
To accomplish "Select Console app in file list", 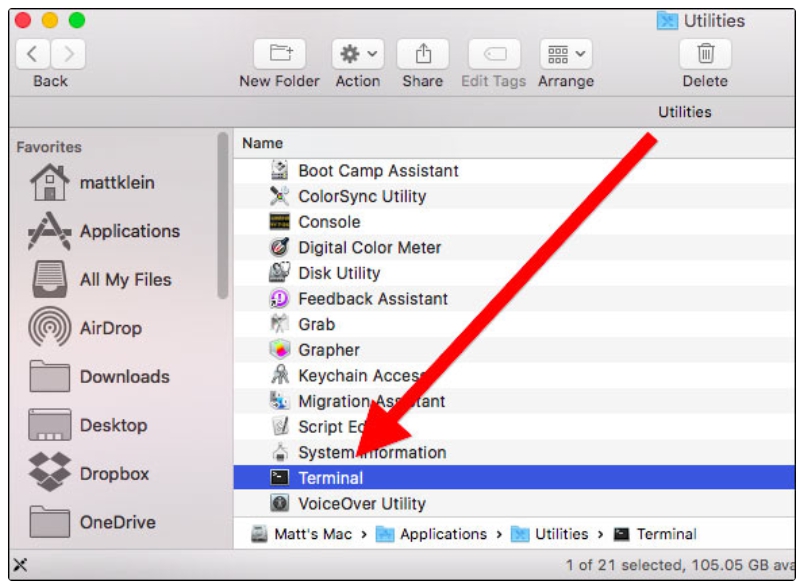I will 329,222.
